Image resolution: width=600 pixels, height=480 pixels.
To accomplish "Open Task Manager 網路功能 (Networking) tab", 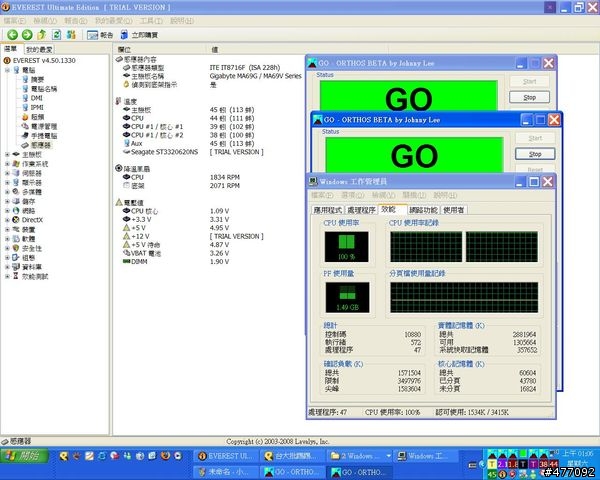I will (423, 210).
